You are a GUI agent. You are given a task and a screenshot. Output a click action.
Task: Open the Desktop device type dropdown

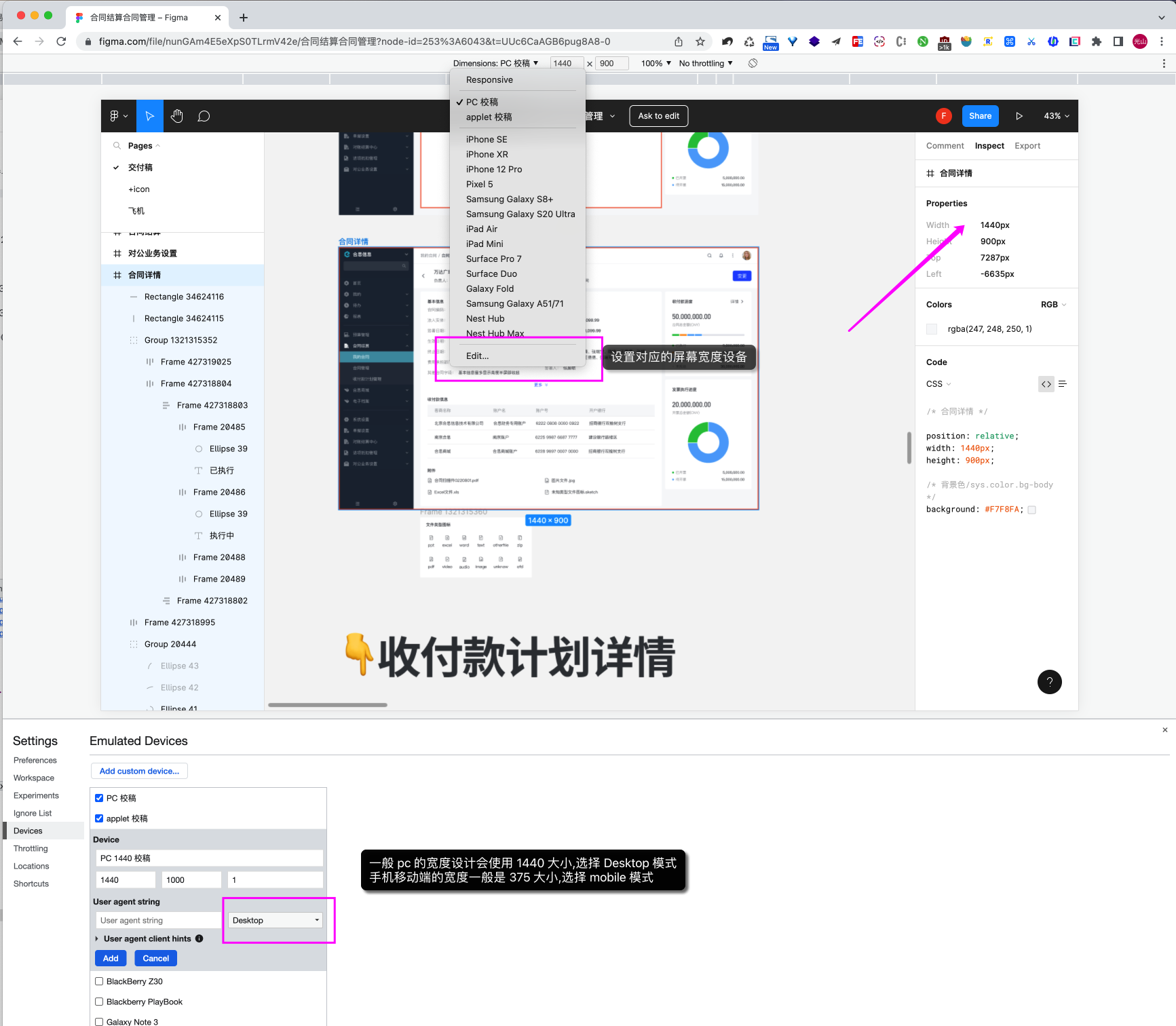point(276,920)
